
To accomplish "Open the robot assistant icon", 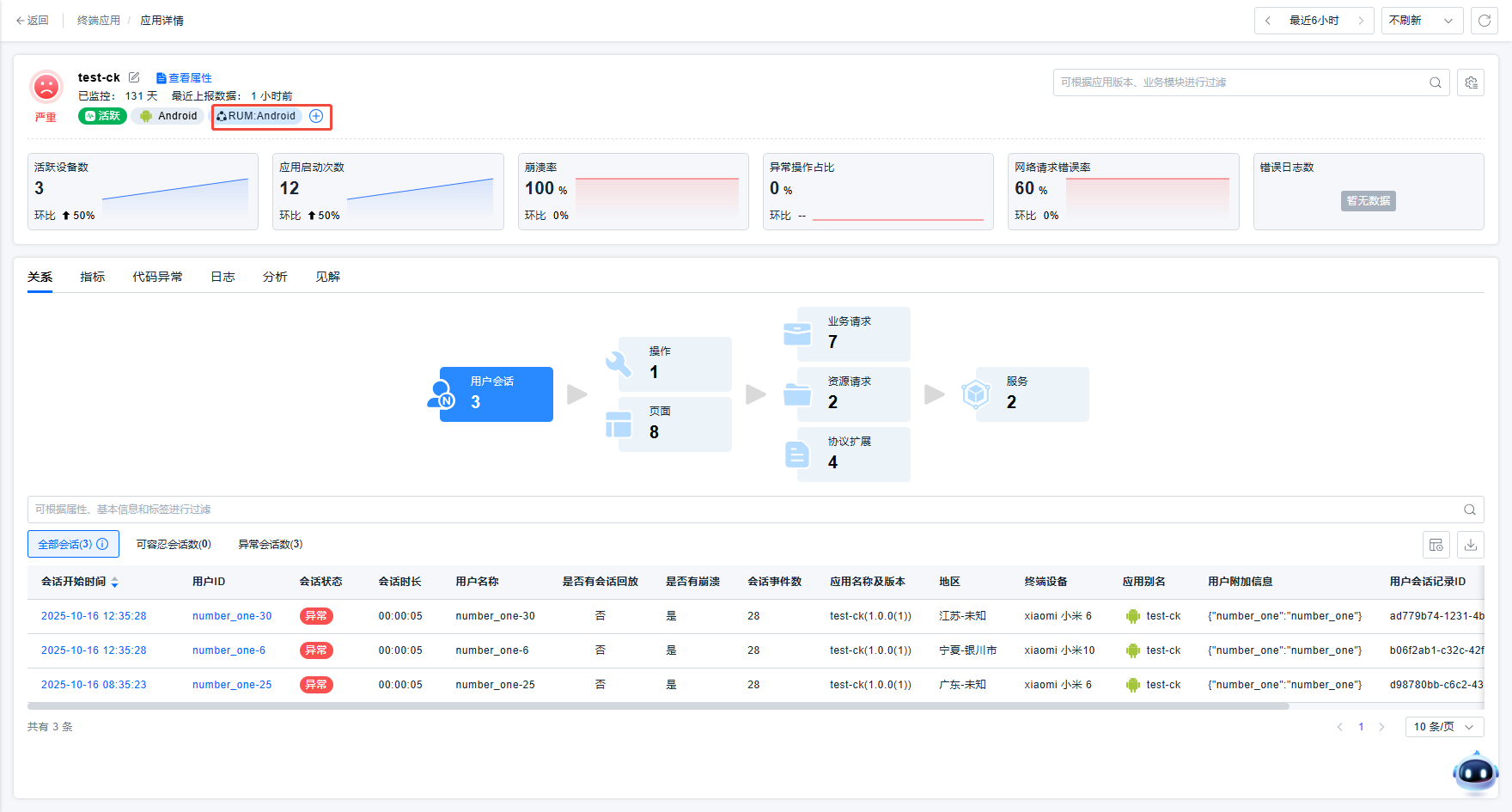I will (x=1475, y=772).
